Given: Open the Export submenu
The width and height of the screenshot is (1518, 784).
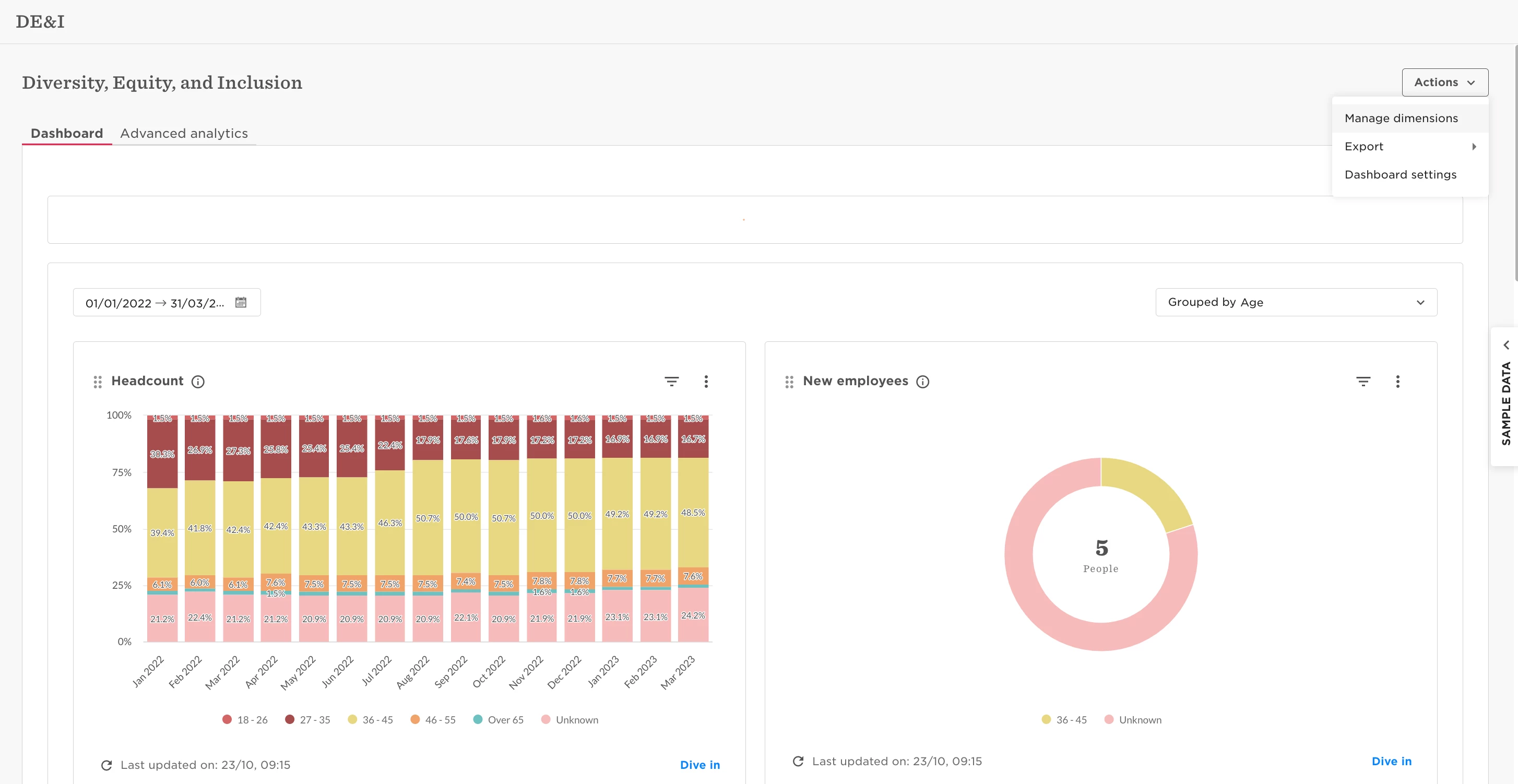Looking at the screenshot, I should [x=1409, y=147].
